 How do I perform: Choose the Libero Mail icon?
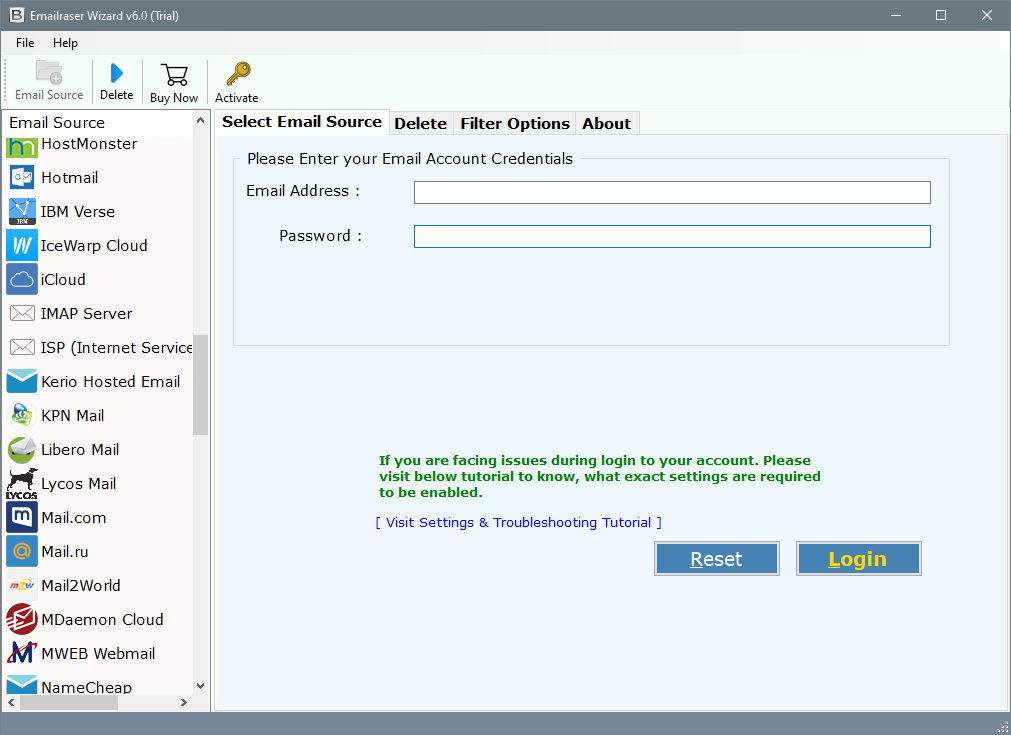click(x=22, y=449)
